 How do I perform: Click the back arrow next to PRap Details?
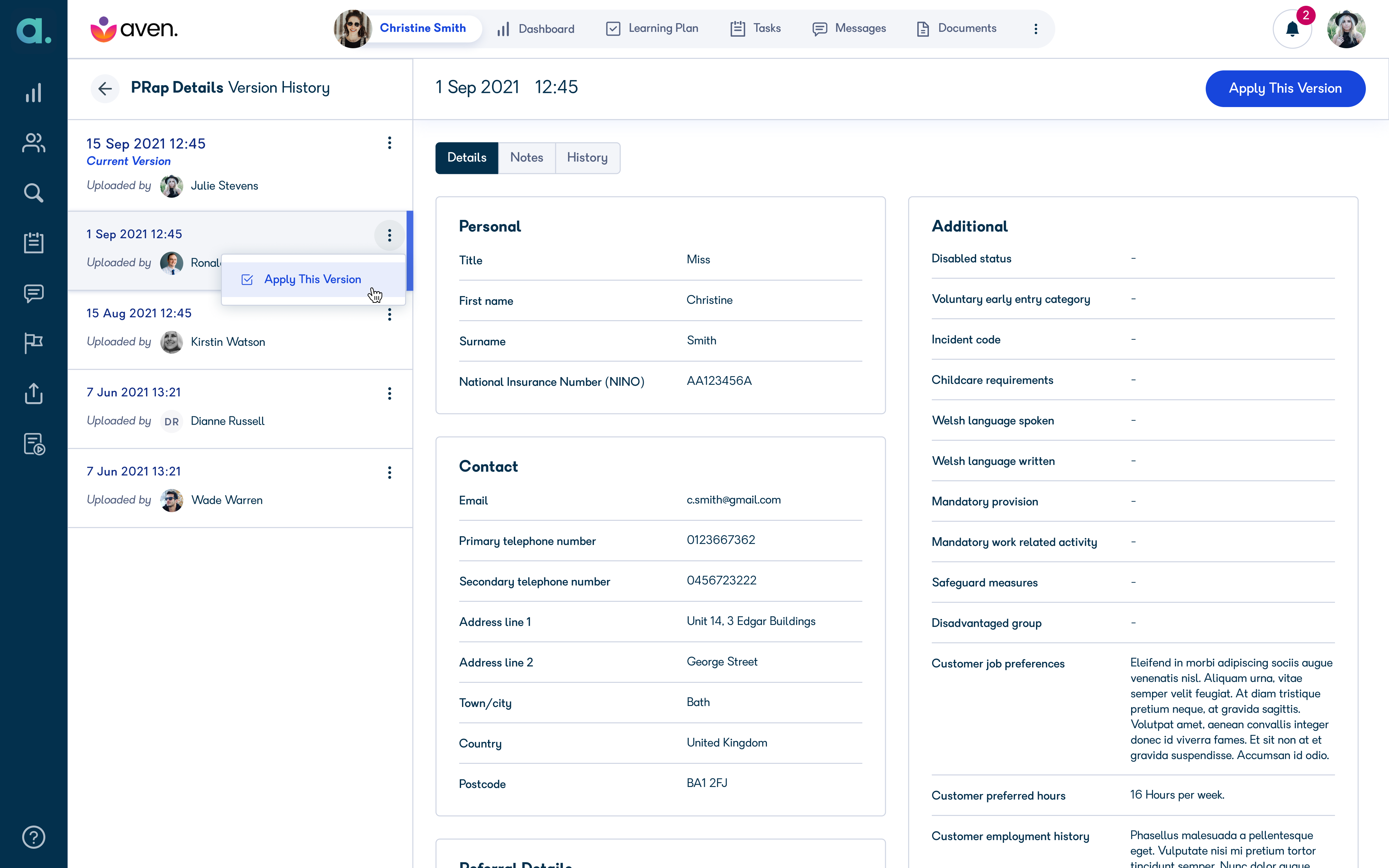coord(105,88)
